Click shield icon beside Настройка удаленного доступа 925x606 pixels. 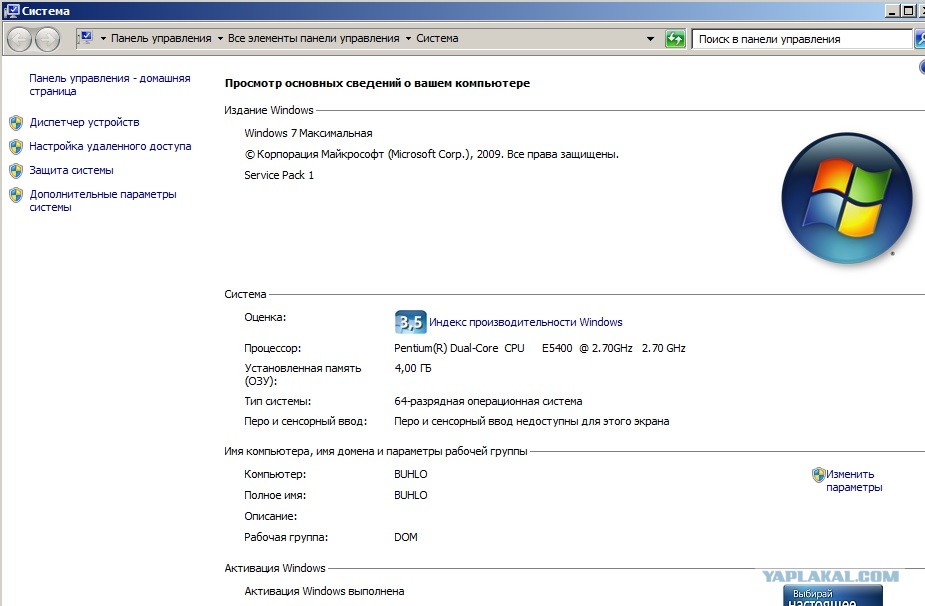16,146
